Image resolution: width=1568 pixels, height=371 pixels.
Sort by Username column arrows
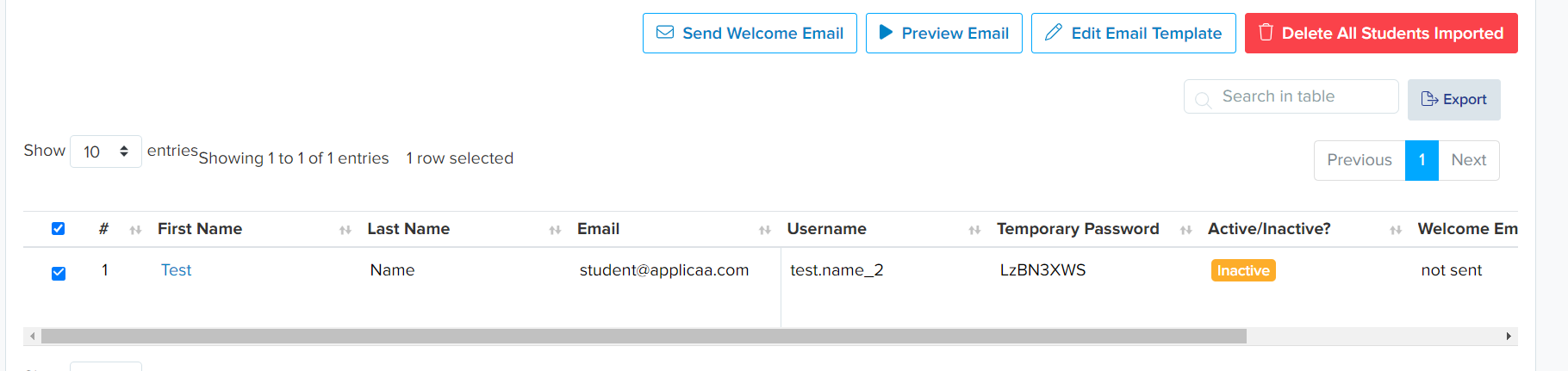[974, 230]
